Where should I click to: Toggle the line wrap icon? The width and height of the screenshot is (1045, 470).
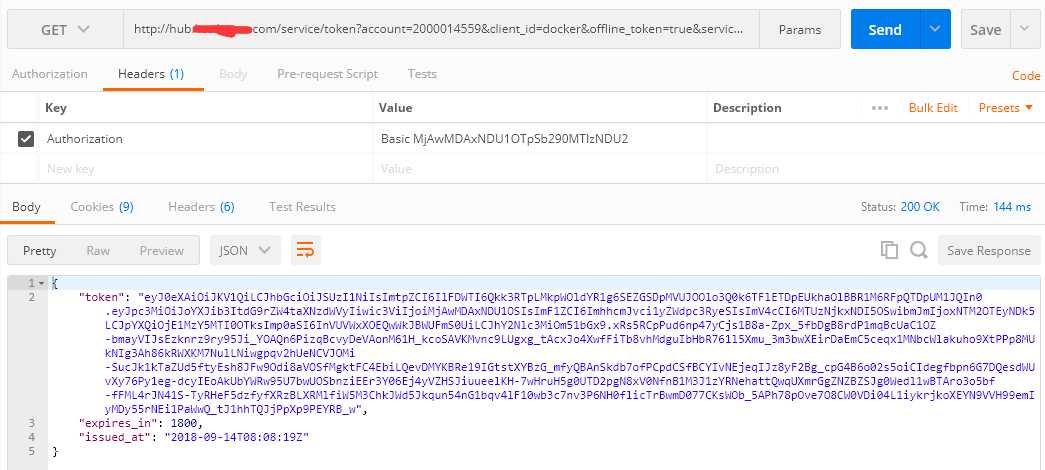[x=306, y=250]
